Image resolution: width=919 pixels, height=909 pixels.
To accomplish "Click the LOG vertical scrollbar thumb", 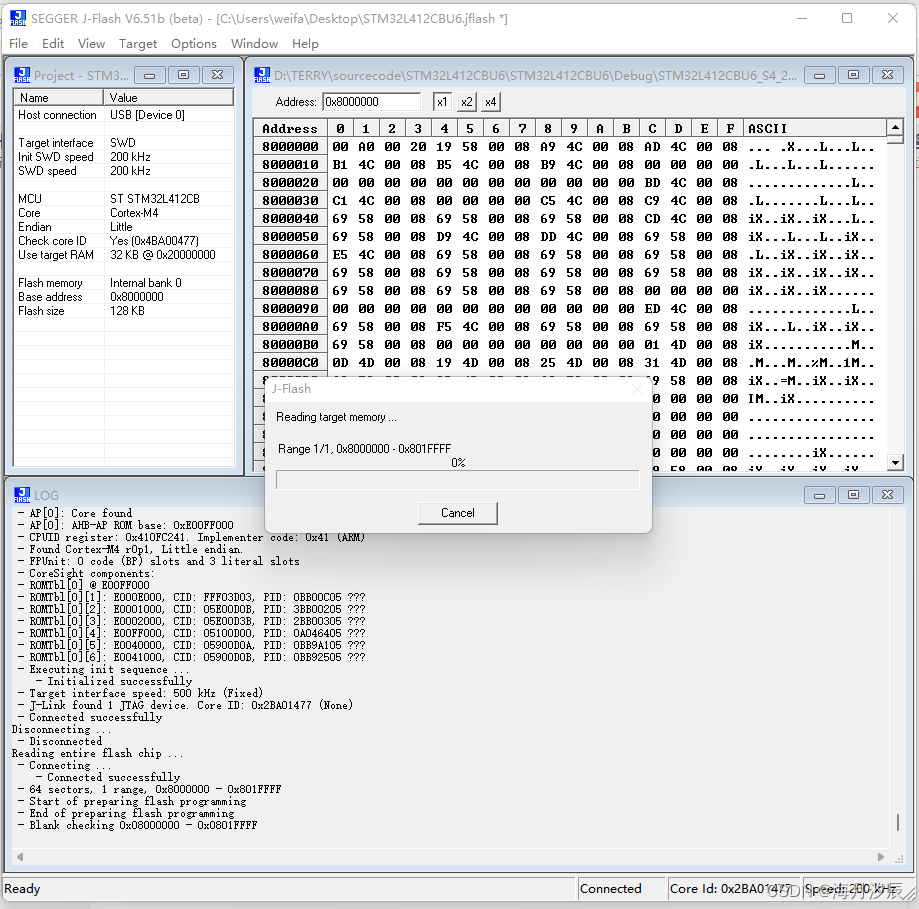I will tap(898, 822).
